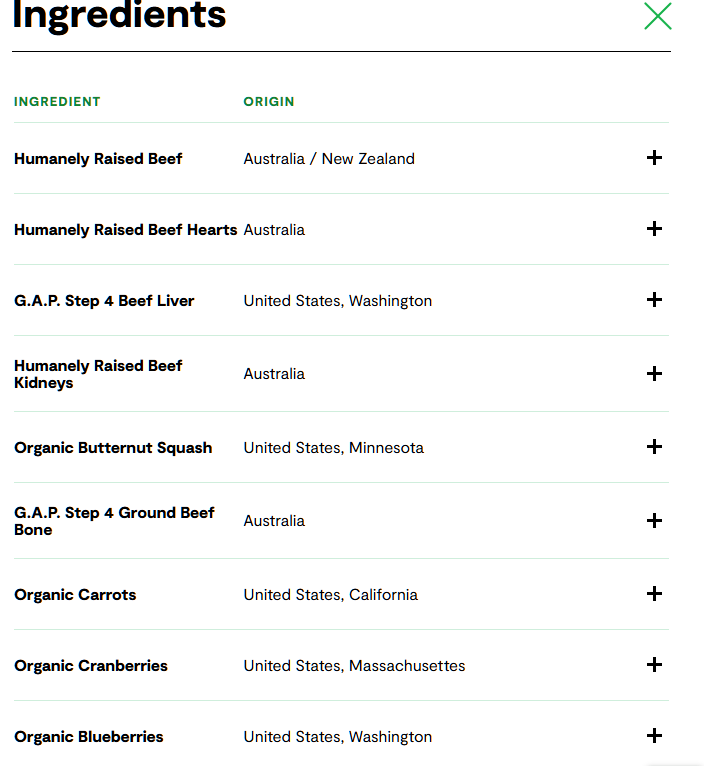Expand the Humanely Raised Beef plus icon
Screen dimensions: 704x766
click(654, 158)
